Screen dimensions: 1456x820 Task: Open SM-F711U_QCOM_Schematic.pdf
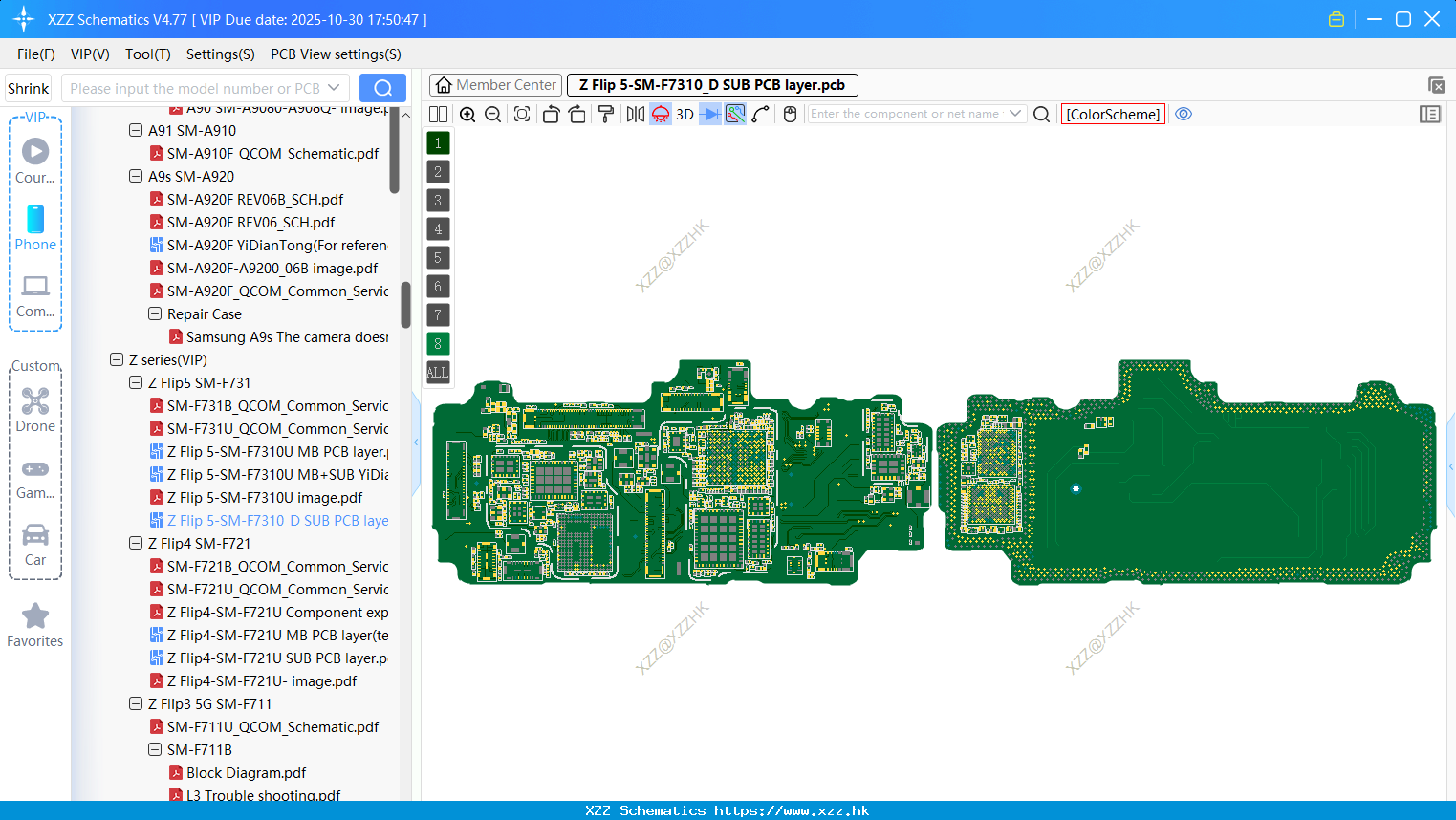tap(272, 726)
